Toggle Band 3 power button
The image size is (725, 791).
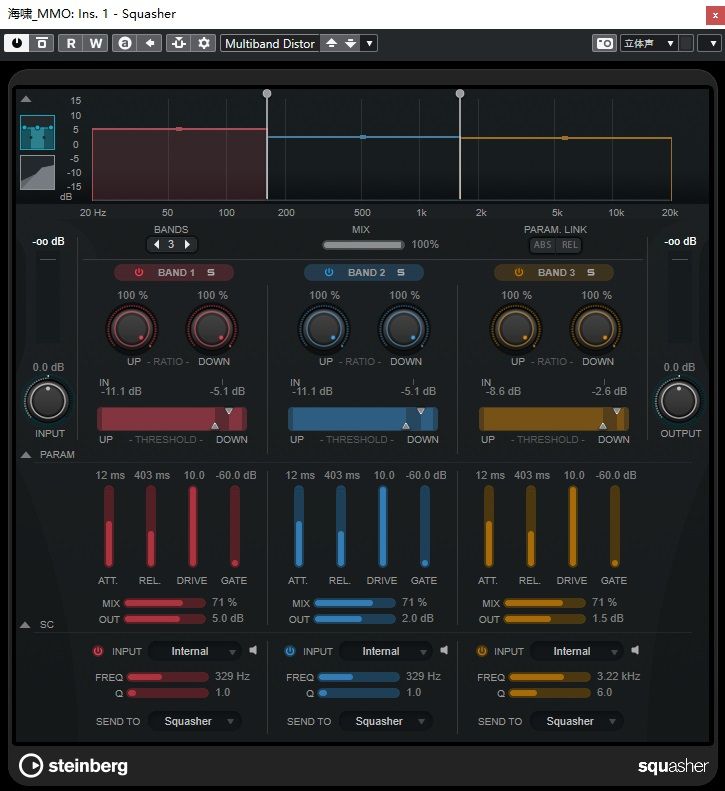point(519,272)
